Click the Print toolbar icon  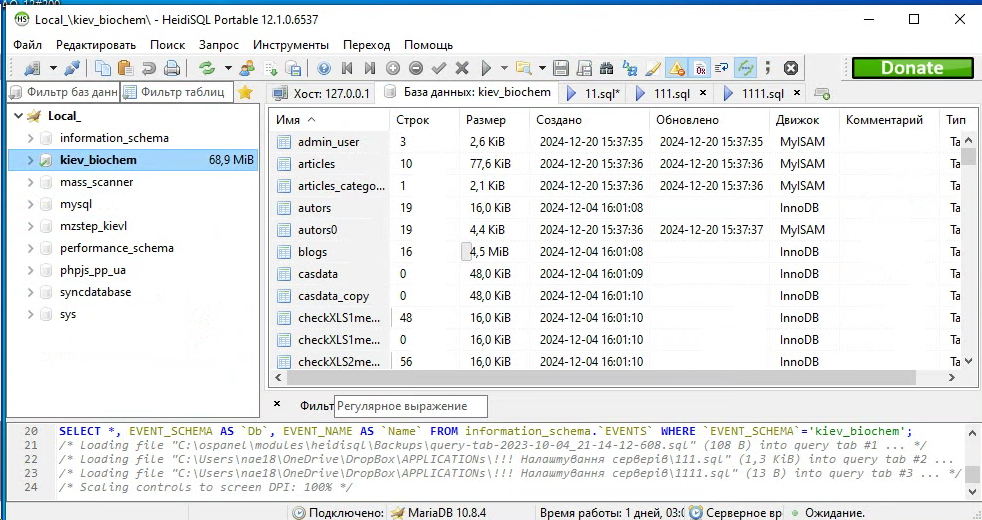(x=172, y=68)
